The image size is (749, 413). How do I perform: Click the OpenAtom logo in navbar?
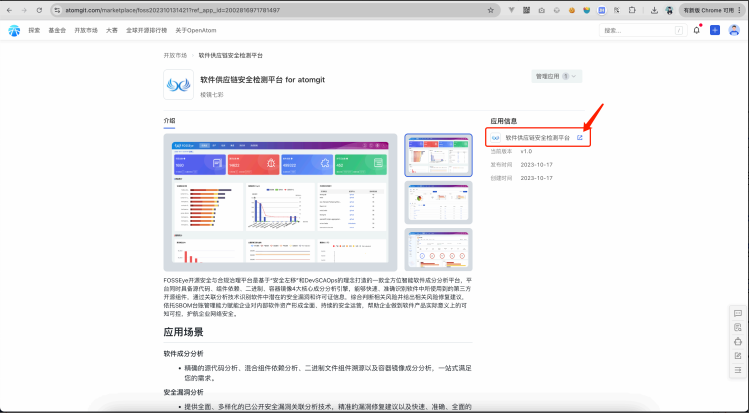click(14, 31)
